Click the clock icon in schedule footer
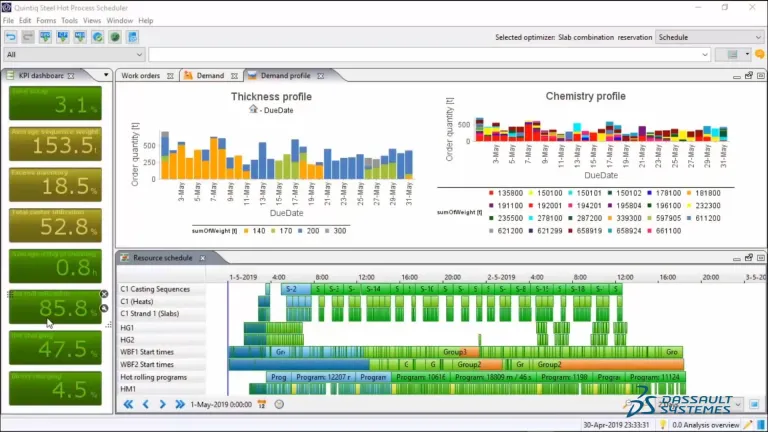Image resolution: width=768 pixels, height=432 pixels. pos(279,404)
